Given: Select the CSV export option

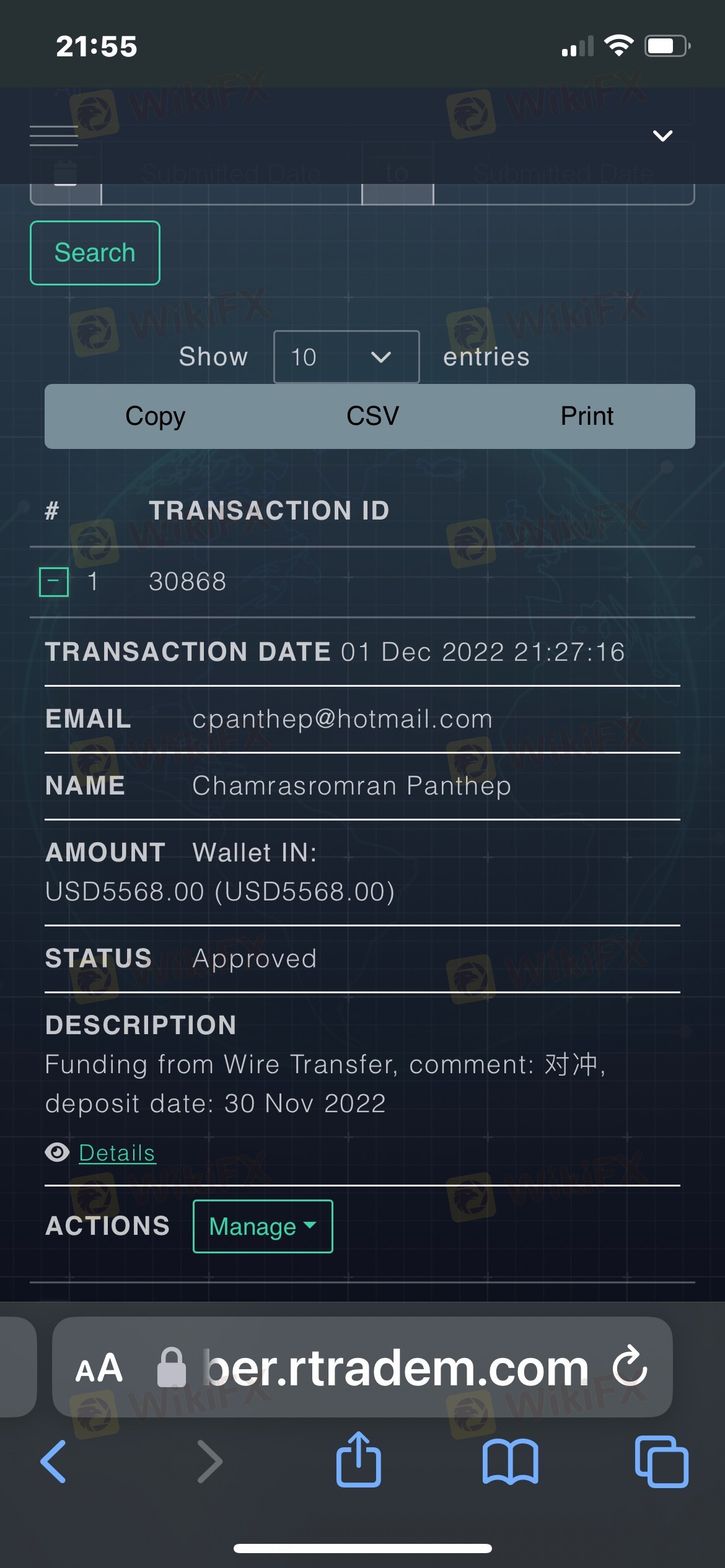Looking at the screenshot, I should pos(372,416).
